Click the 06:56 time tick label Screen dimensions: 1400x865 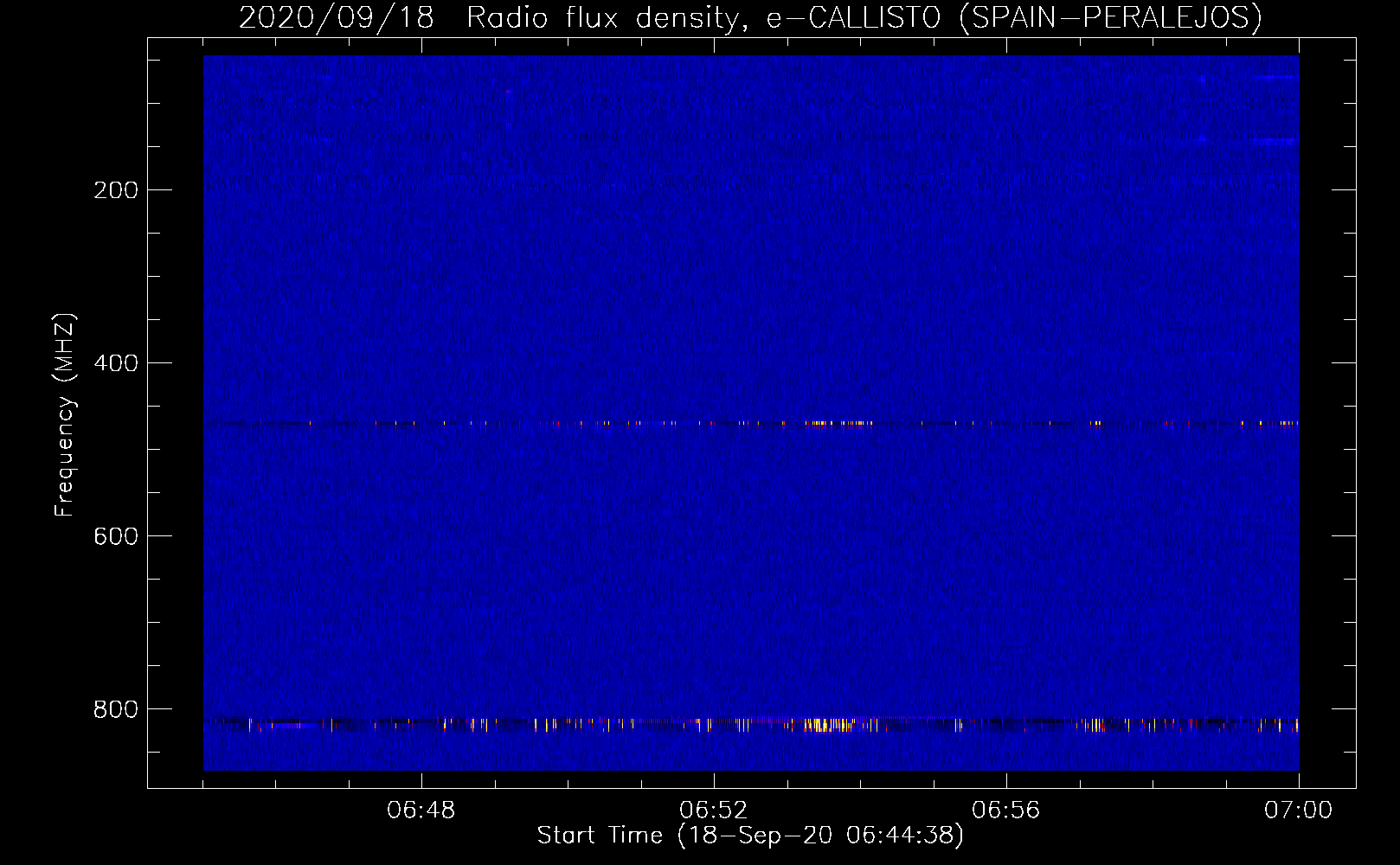tap(1006, 811)
